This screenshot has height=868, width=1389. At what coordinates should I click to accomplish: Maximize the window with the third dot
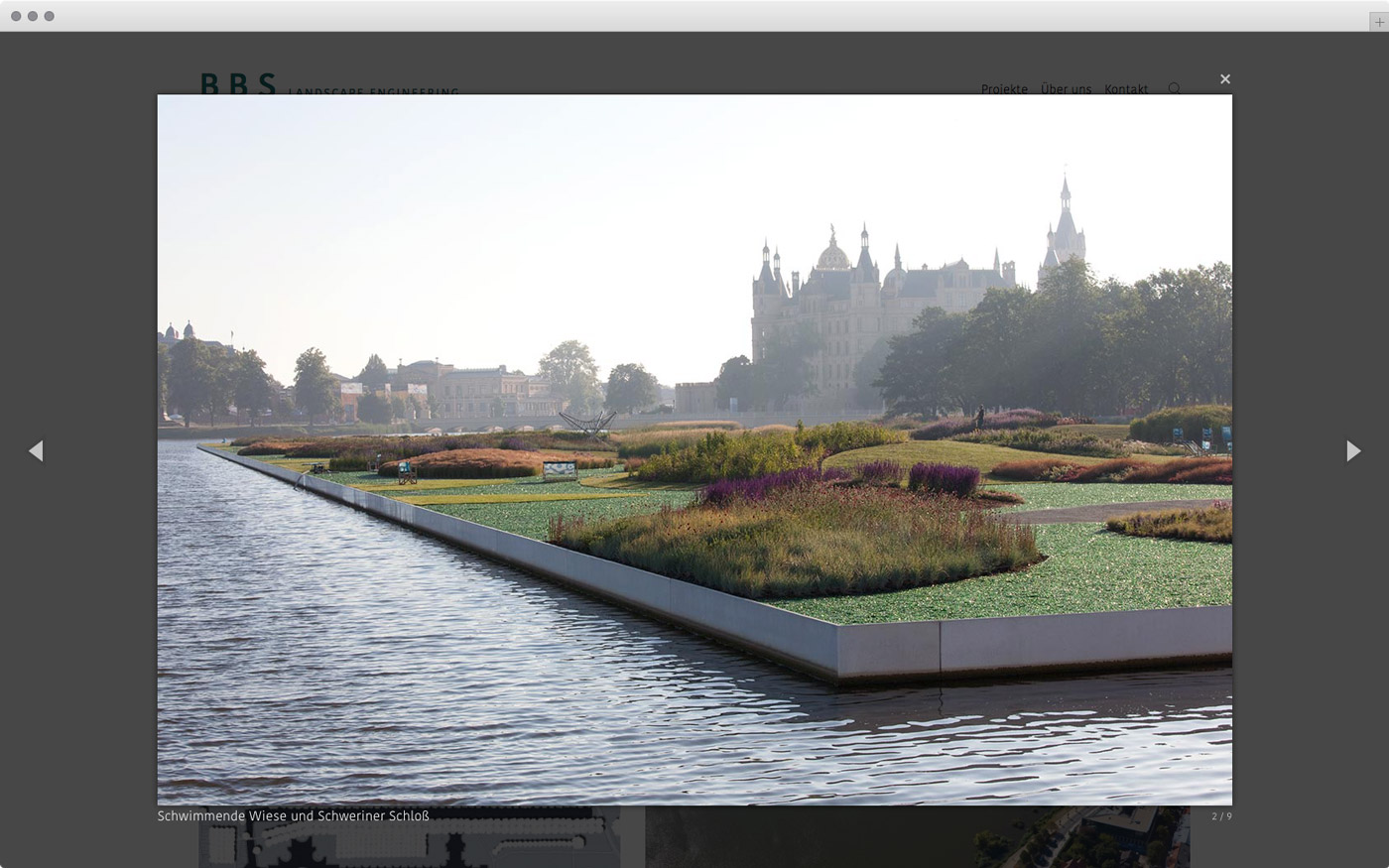50,16
